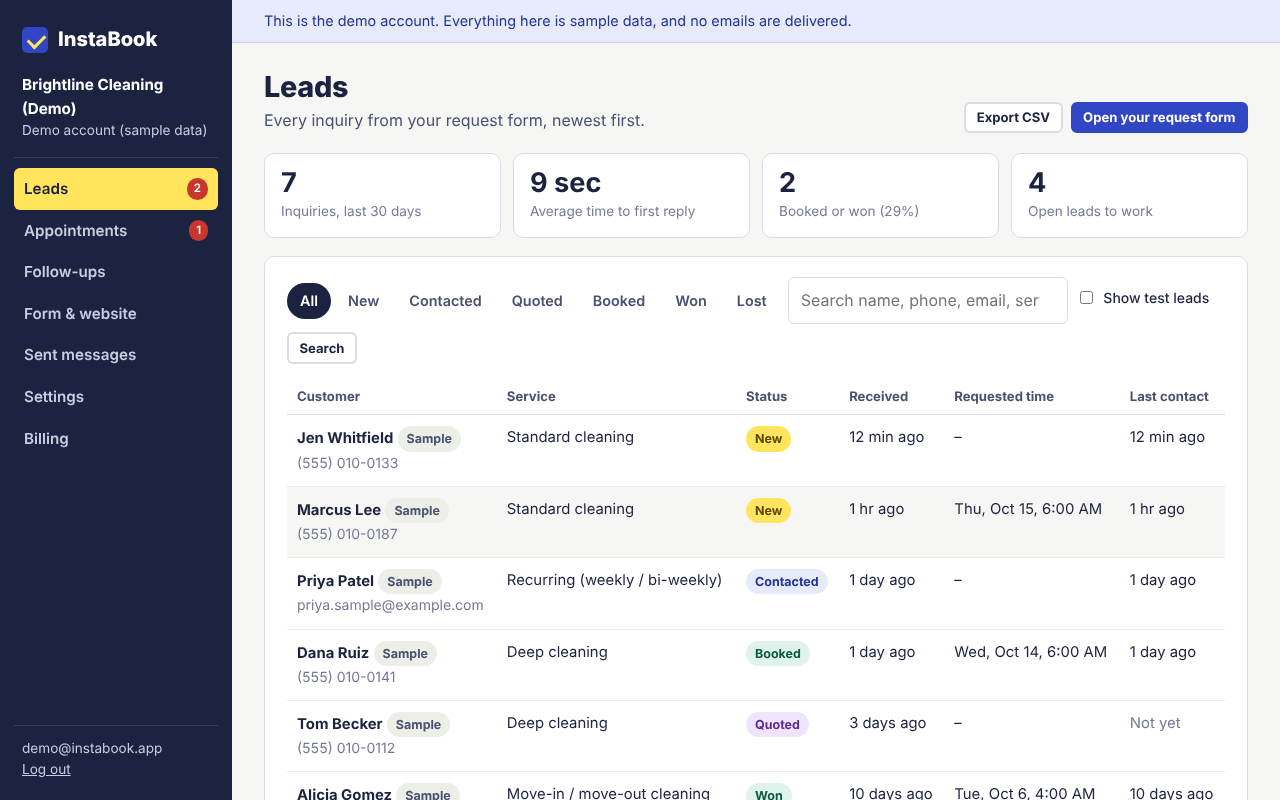Select the All leads filter tab
The width and height of the screenshot is (1280, 800).
click(309, 301)
